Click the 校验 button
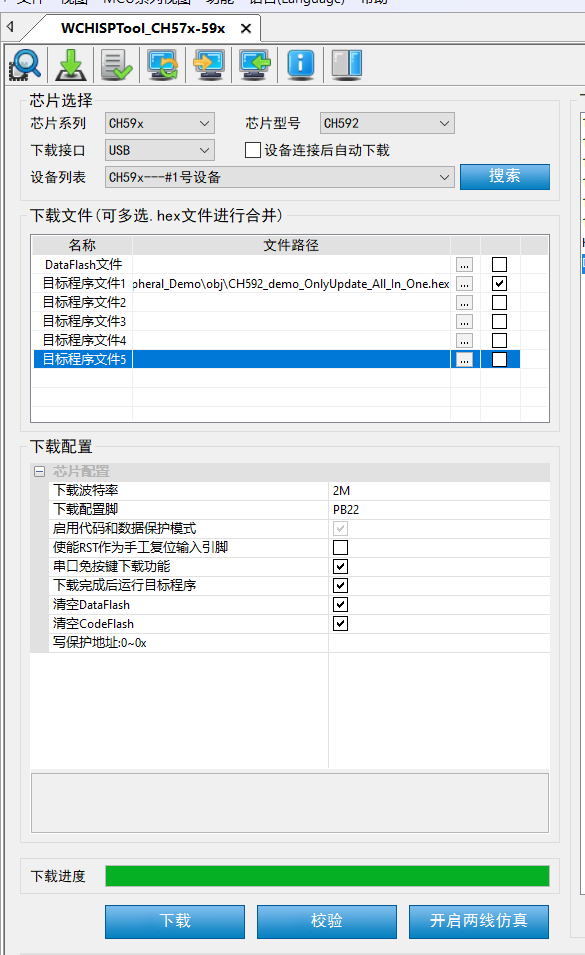 click(326, 921)
